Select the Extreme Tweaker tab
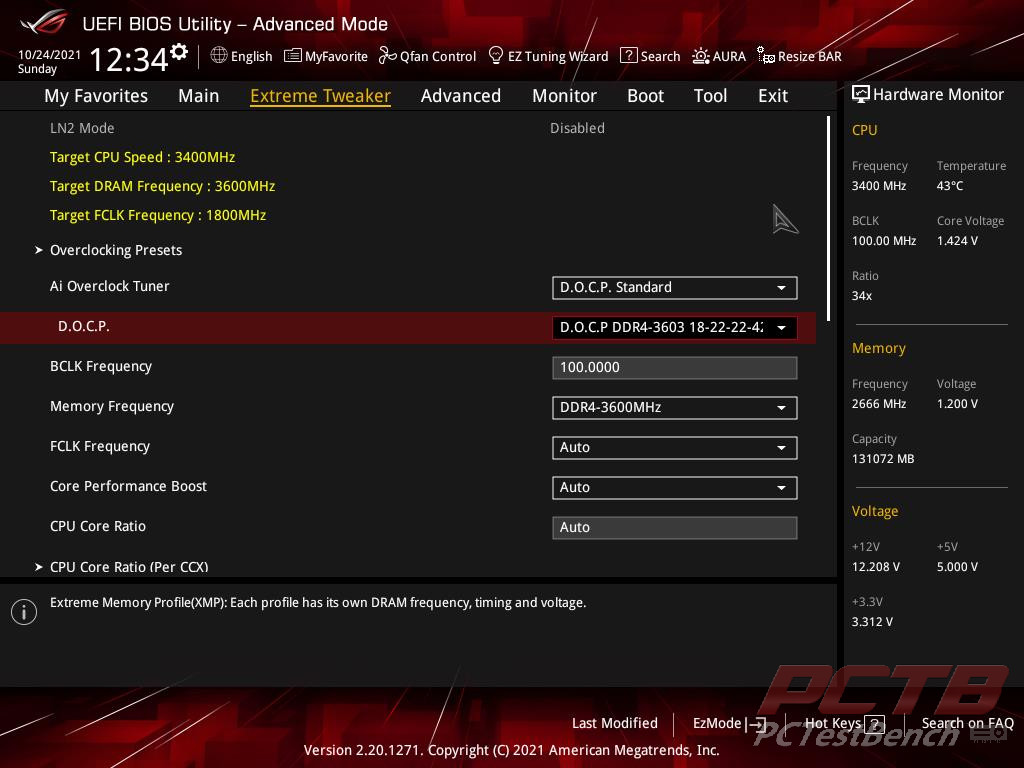Image resolution: width=1024 pixels, height=768 pixels. [321, 96]
